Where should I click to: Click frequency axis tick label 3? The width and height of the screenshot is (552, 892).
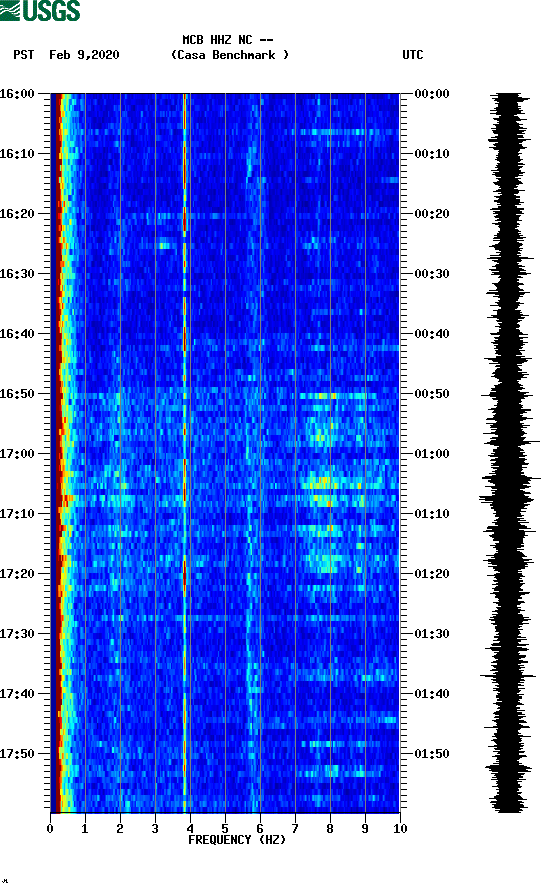155,829
